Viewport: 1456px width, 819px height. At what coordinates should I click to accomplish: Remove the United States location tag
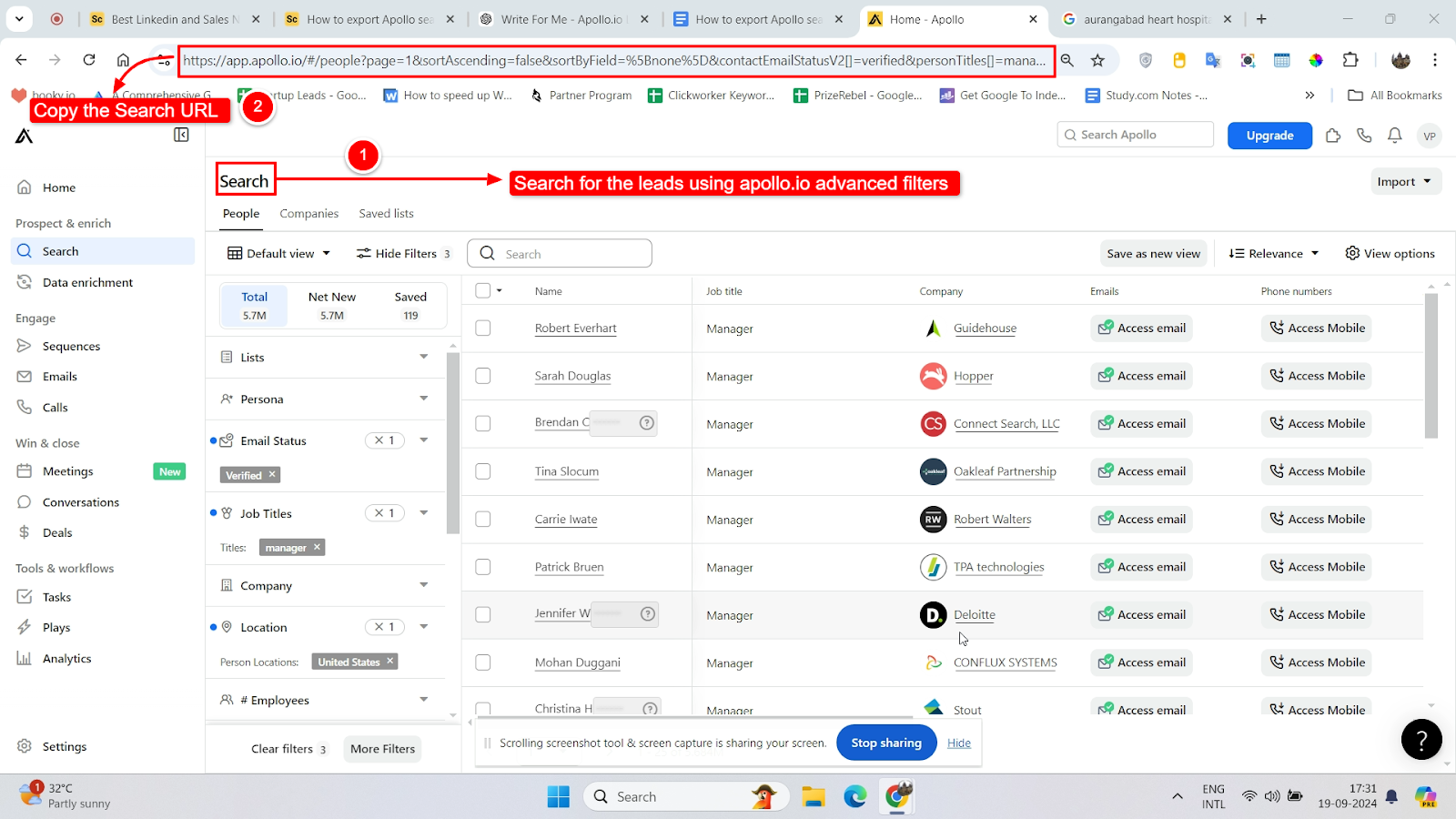click(390, 662)
